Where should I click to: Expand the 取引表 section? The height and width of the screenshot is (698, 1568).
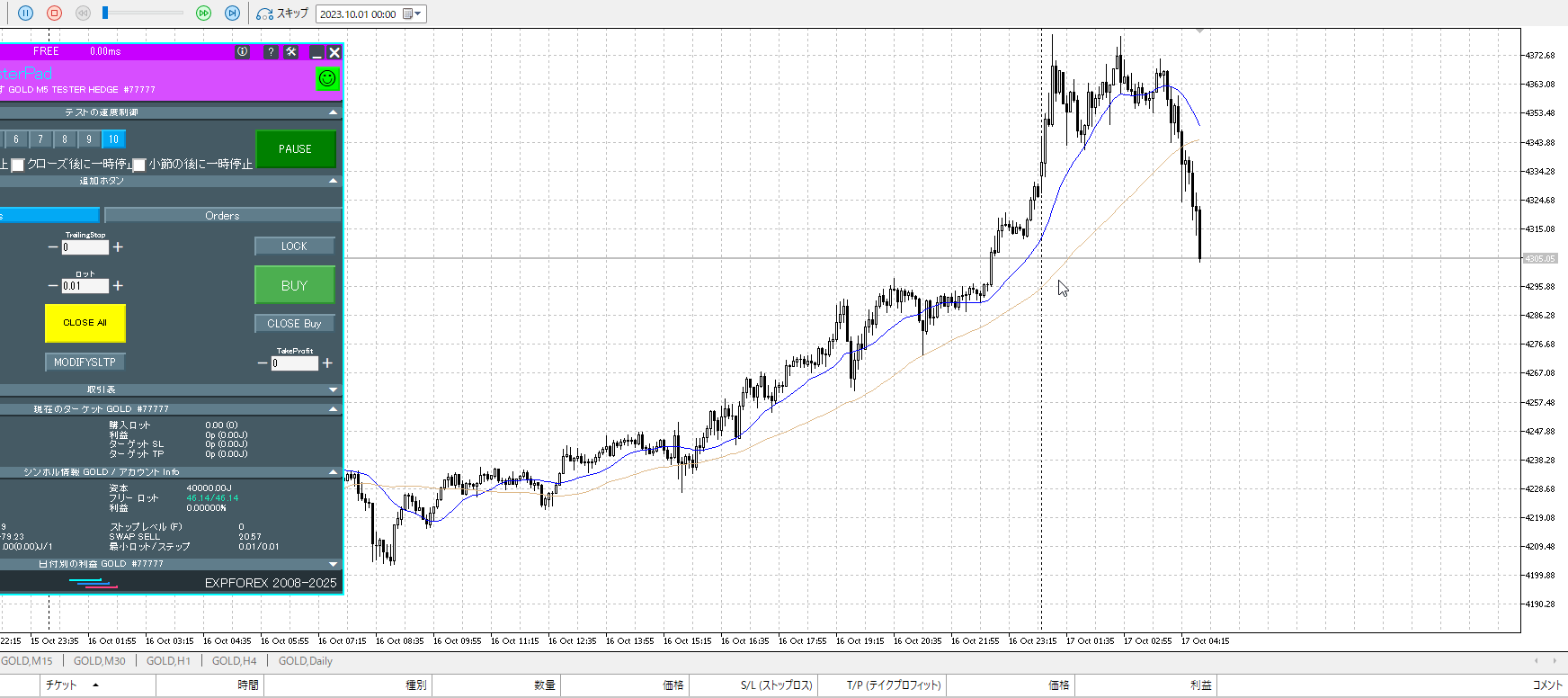334,389
